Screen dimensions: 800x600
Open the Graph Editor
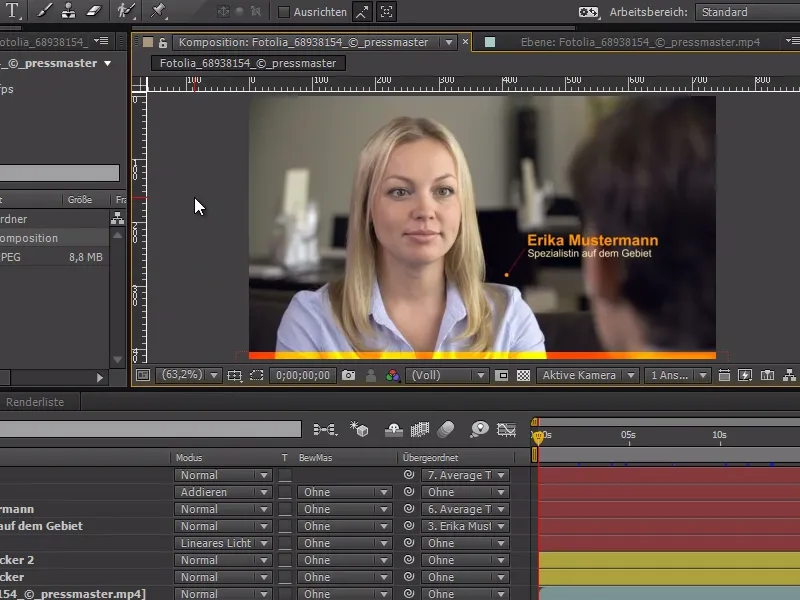507,430
